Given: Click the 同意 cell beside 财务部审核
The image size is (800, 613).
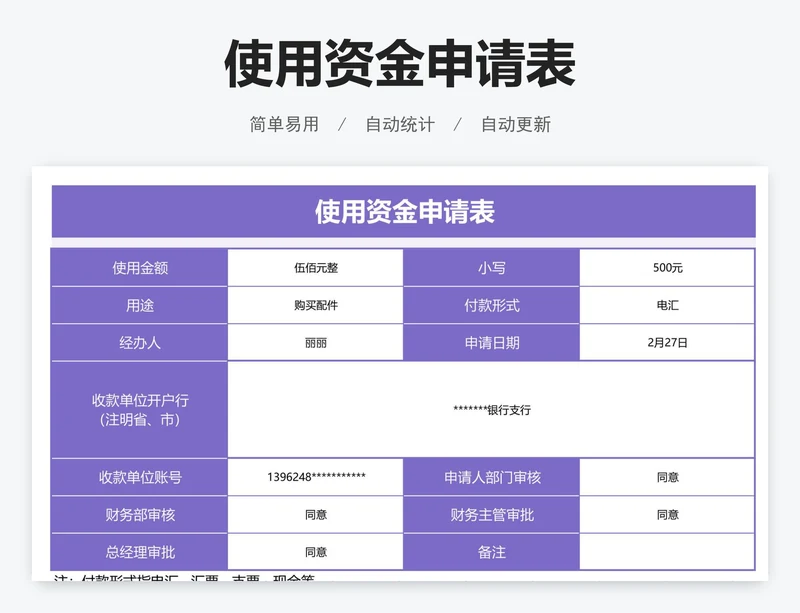Looking at the screenshot, I should pyautogui.click(x=316, y=513).
